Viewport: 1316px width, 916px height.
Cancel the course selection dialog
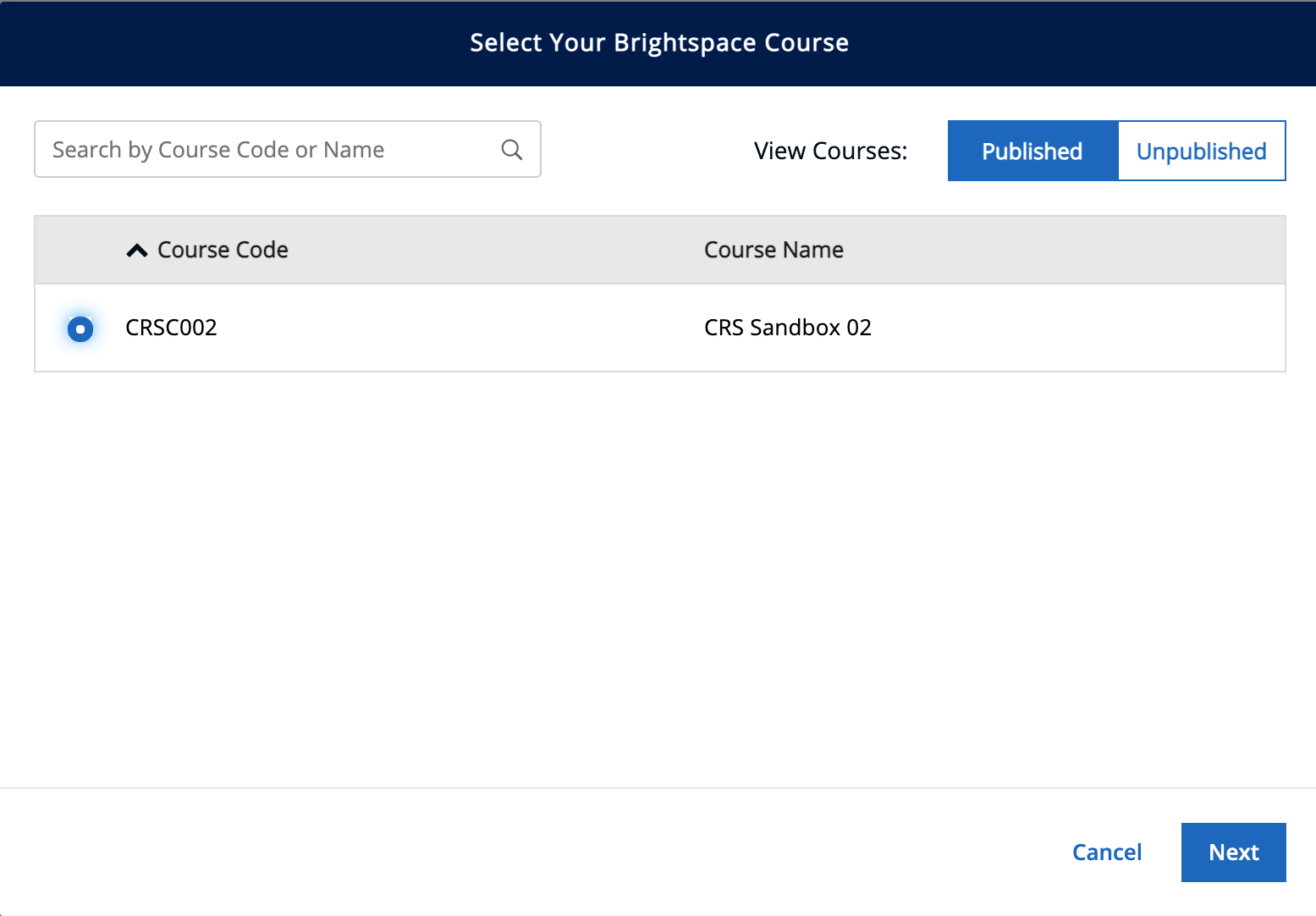(x=1106, y=852)
